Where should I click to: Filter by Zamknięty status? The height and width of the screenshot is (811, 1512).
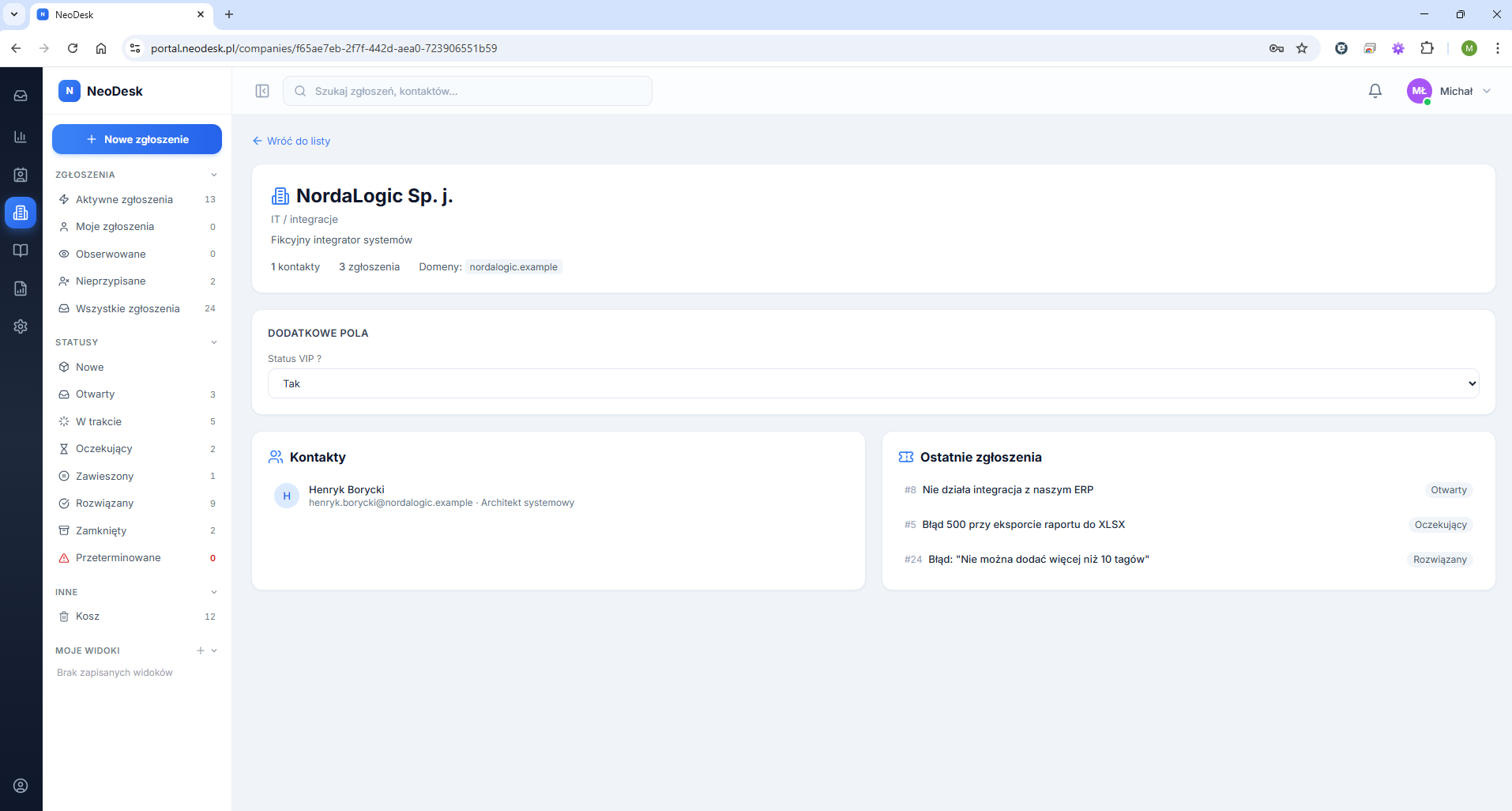[x=137, y=530]
